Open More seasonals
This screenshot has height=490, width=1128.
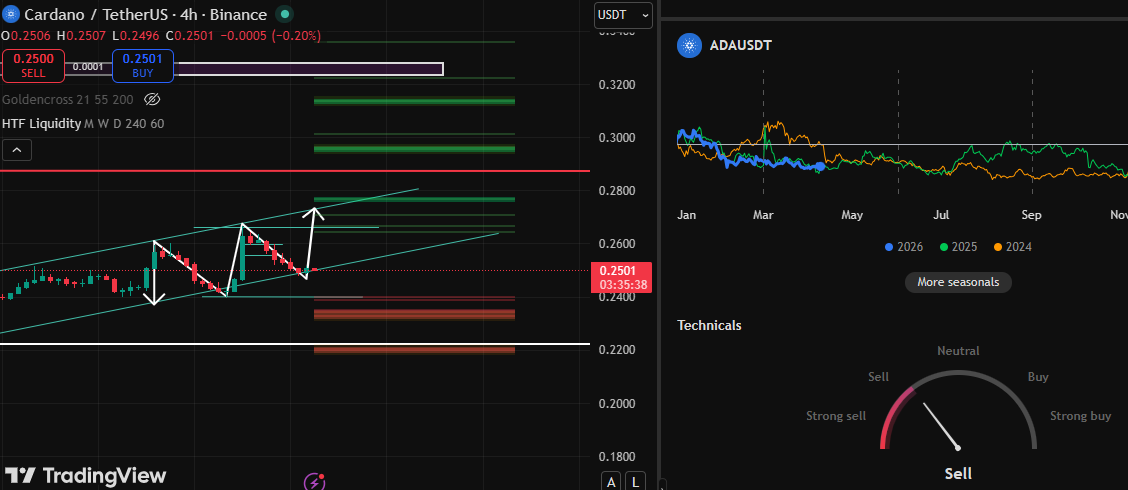[x=958, y=282]
